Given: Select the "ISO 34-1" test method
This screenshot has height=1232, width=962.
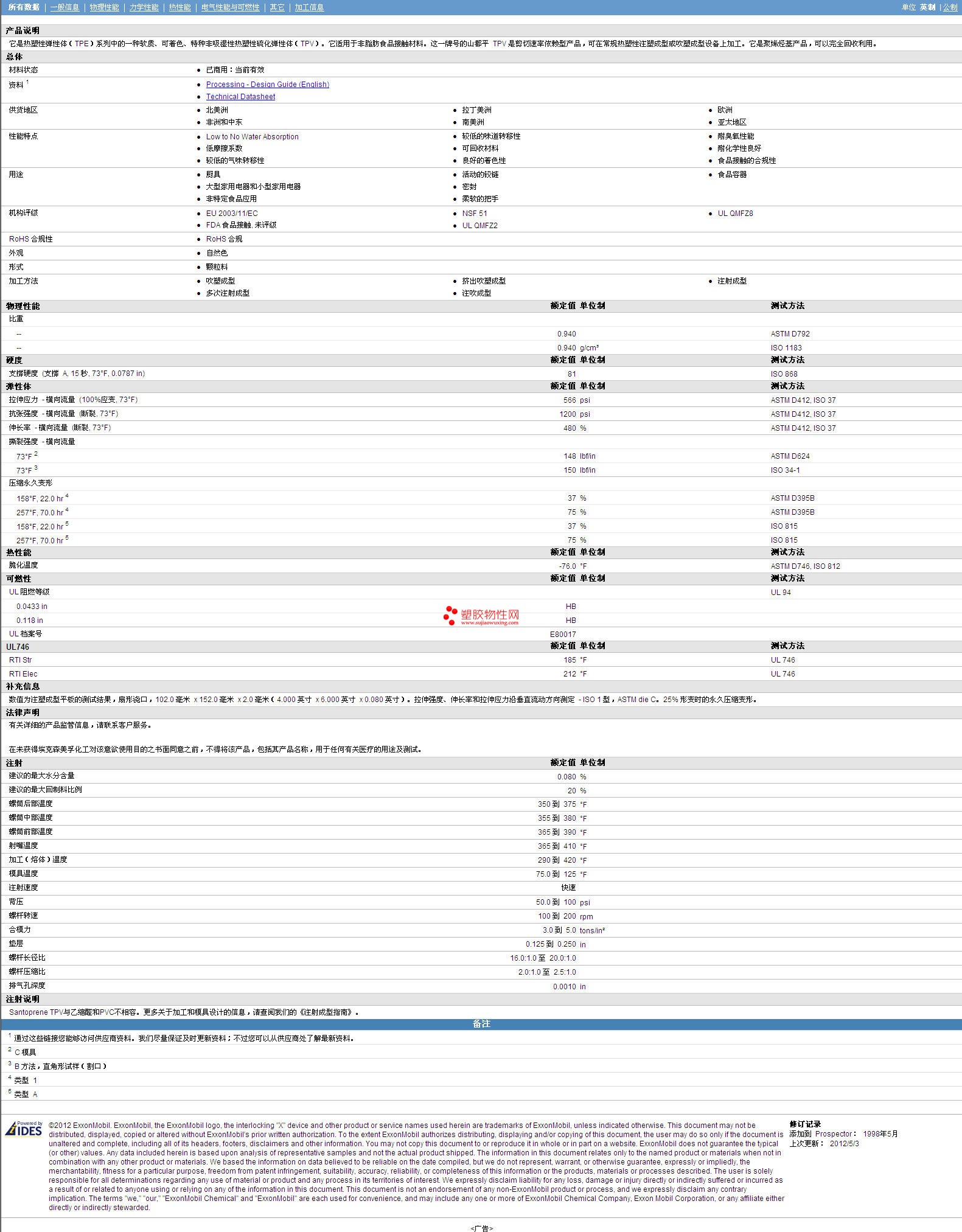Looking at the screenshot, I should click(785, 470).
